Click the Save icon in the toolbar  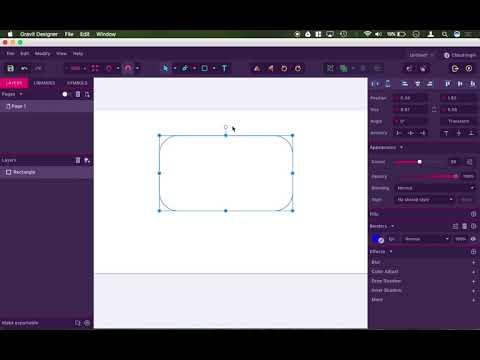click(11, 68)
